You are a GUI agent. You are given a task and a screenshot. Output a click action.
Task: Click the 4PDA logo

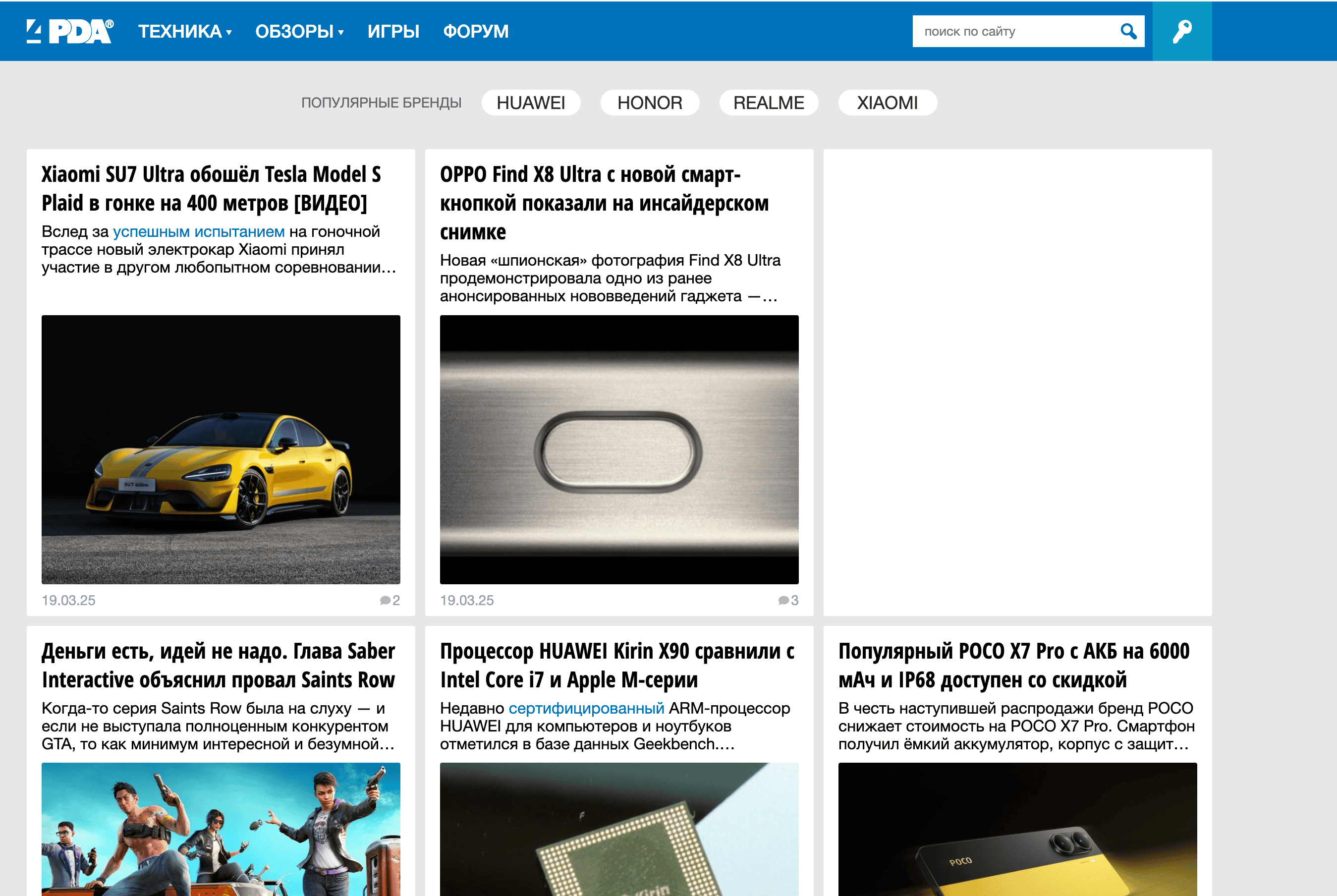click(x=70, y=31)
